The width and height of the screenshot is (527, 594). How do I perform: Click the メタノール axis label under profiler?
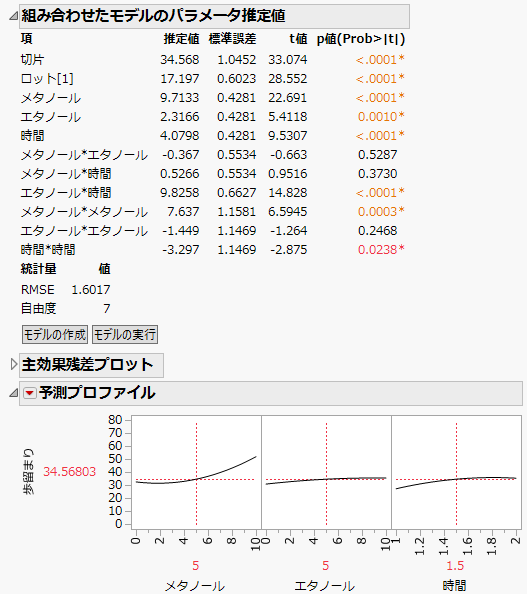pyautogui.click(x=195, y=586)
